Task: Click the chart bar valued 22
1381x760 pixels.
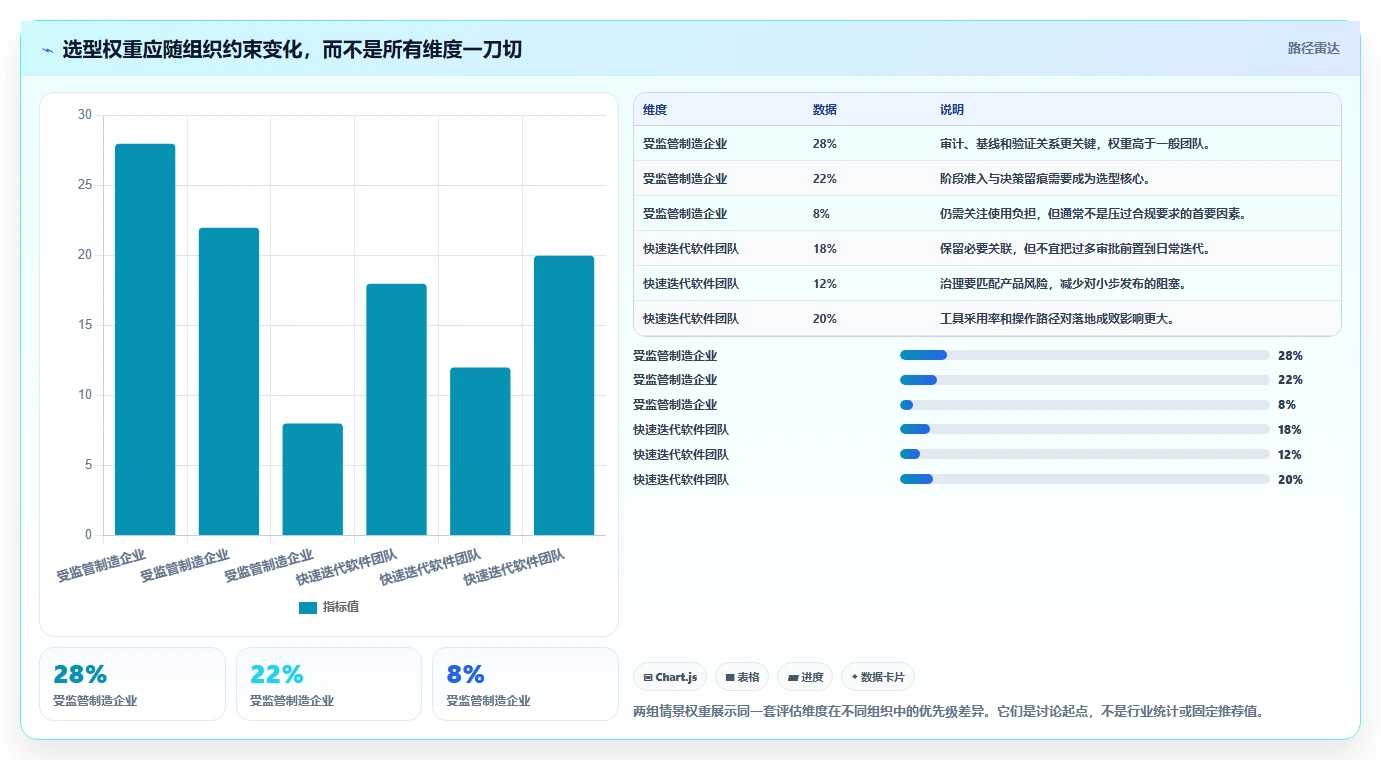Action: pos(229,381)
